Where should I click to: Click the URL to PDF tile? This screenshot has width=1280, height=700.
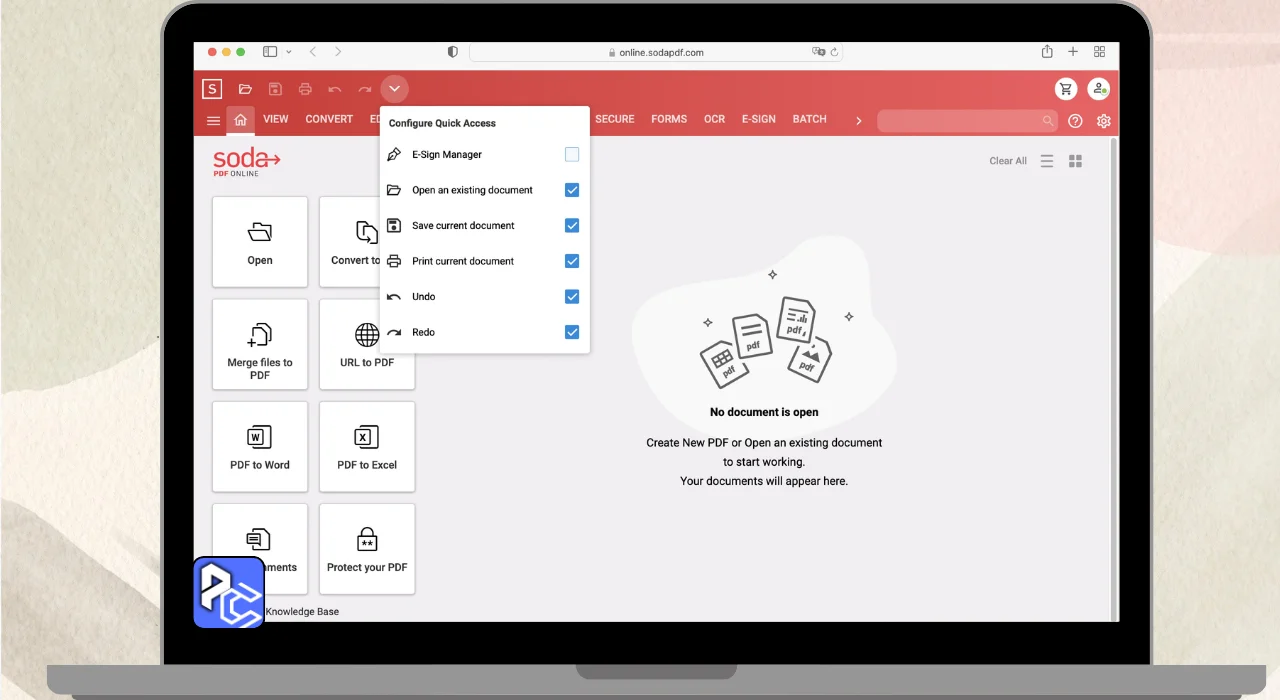[367, 345]
